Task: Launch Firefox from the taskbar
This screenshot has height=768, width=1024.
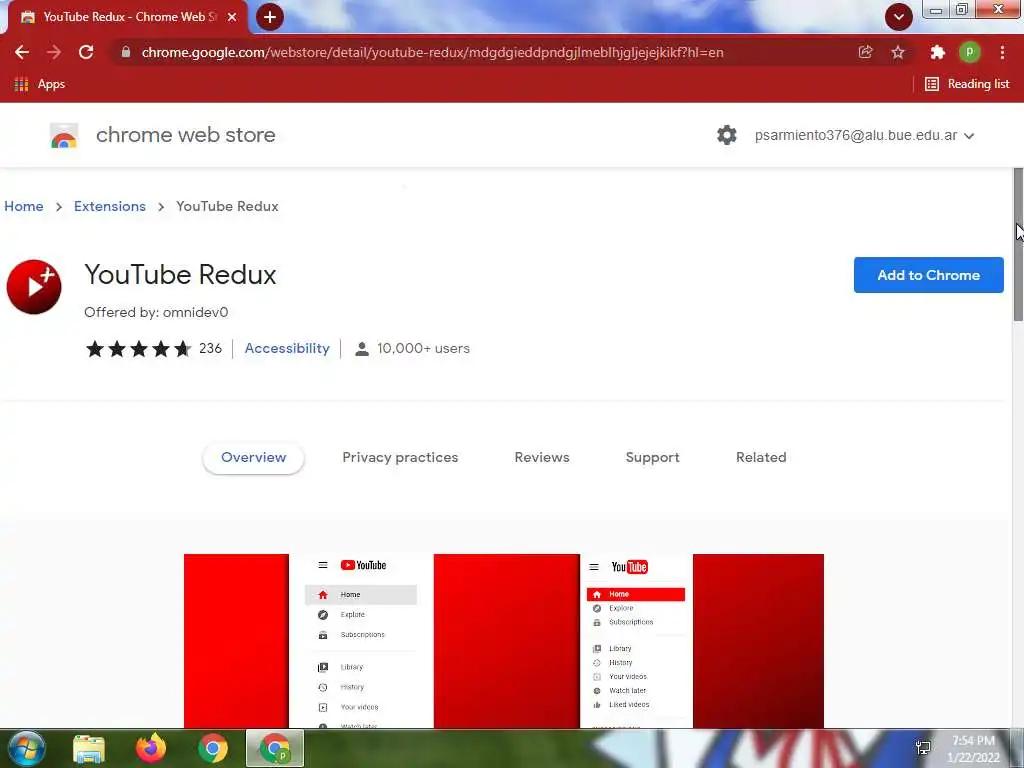Action: pyautogui.click(x=151, y=748)
